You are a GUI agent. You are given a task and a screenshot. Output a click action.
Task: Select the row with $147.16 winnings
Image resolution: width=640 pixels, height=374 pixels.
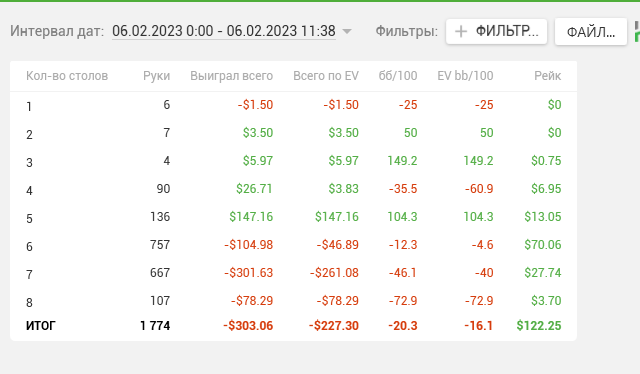click(293, 217)
